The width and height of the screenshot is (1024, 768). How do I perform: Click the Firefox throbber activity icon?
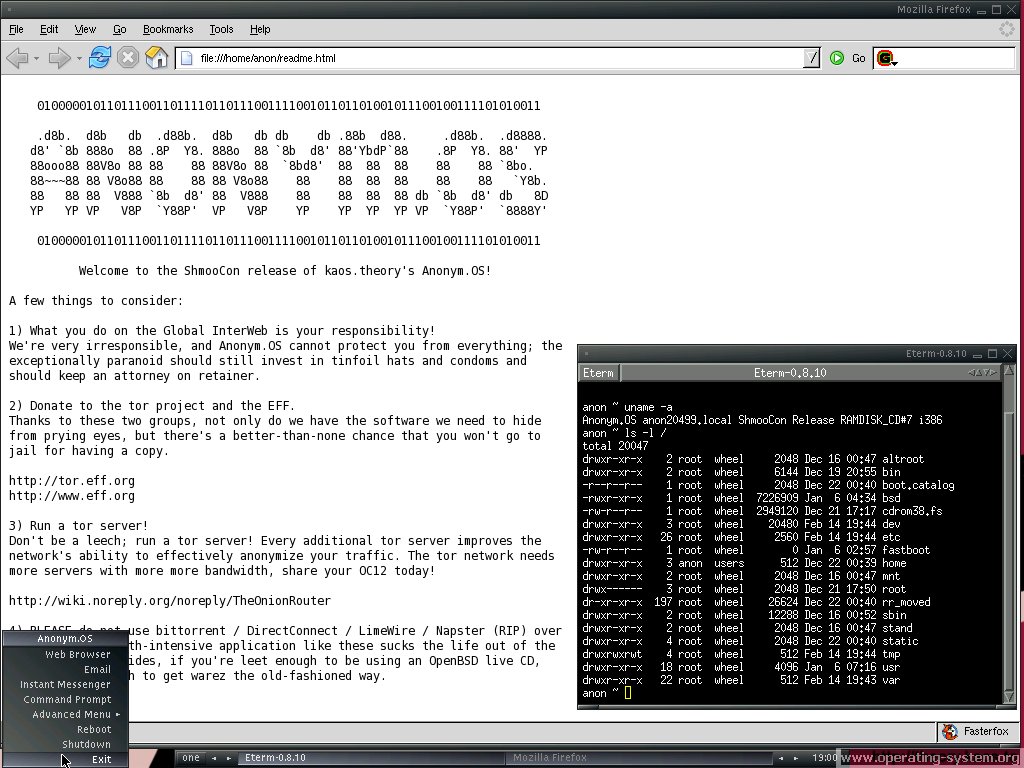coord(1008,29)
